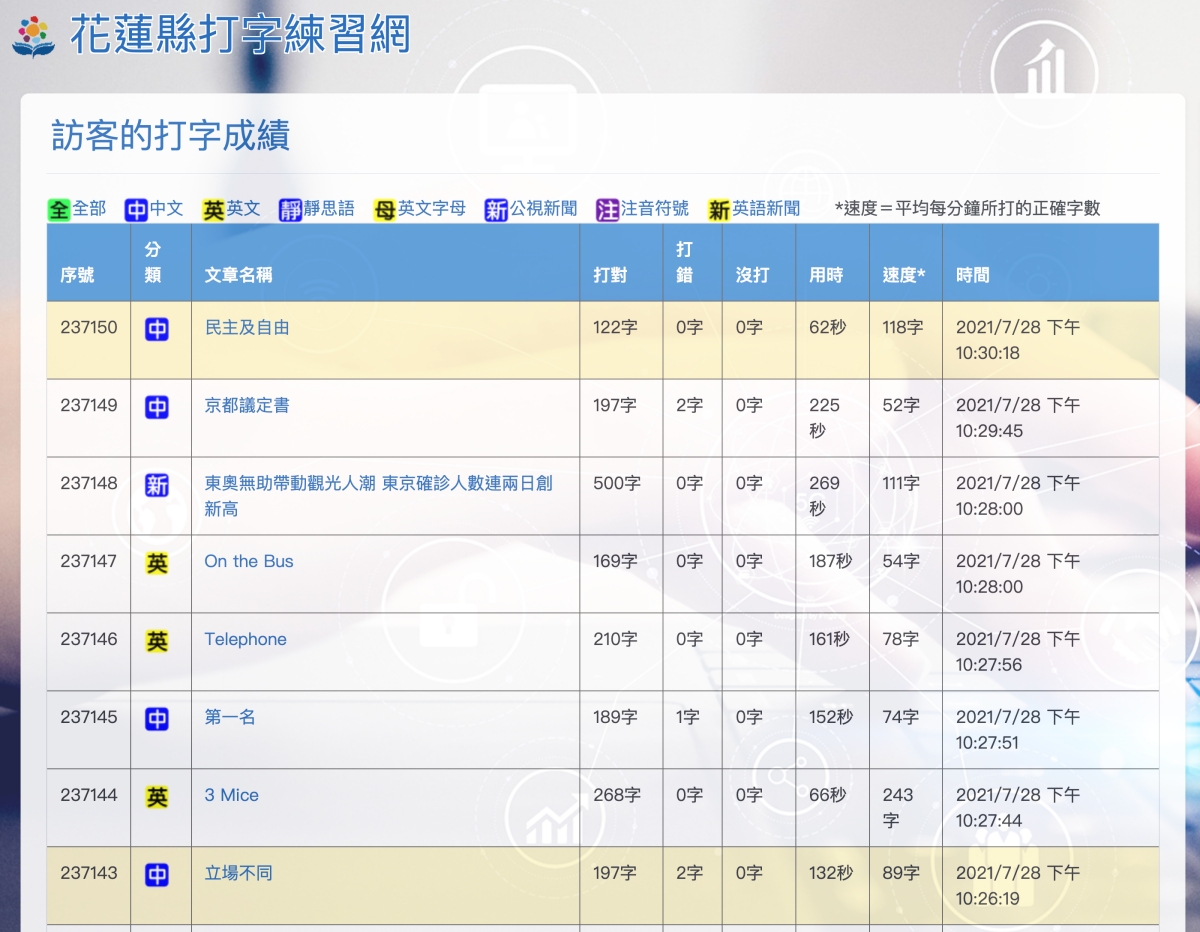Open the 花蓮縣打字練習網 site title link
The image size is (1200, 932).
[x=240, y=35]
